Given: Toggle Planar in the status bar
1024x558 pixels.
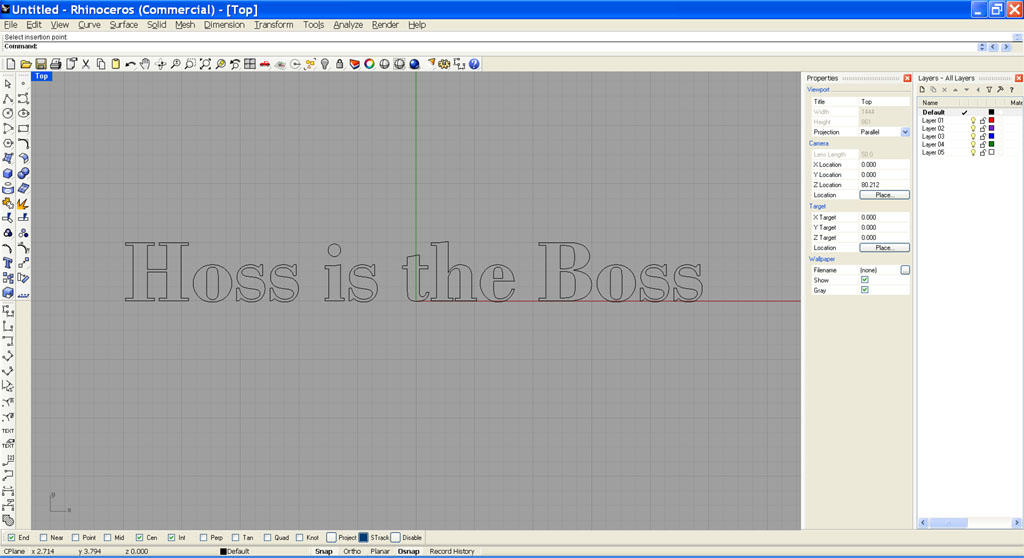Looking at the screenshot, I should (380, 551).
